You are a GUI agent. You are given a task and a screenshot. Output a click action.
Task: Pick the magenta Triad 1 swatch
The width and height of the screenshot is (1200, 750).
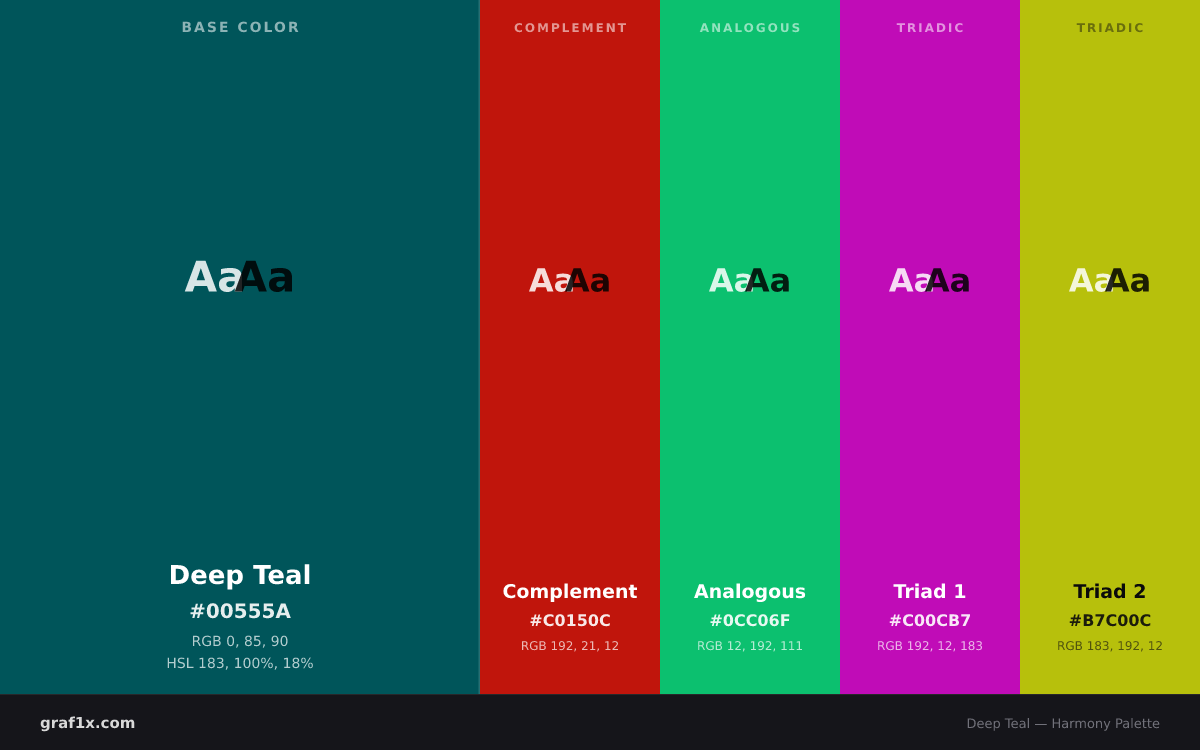(x=930, y=347)
